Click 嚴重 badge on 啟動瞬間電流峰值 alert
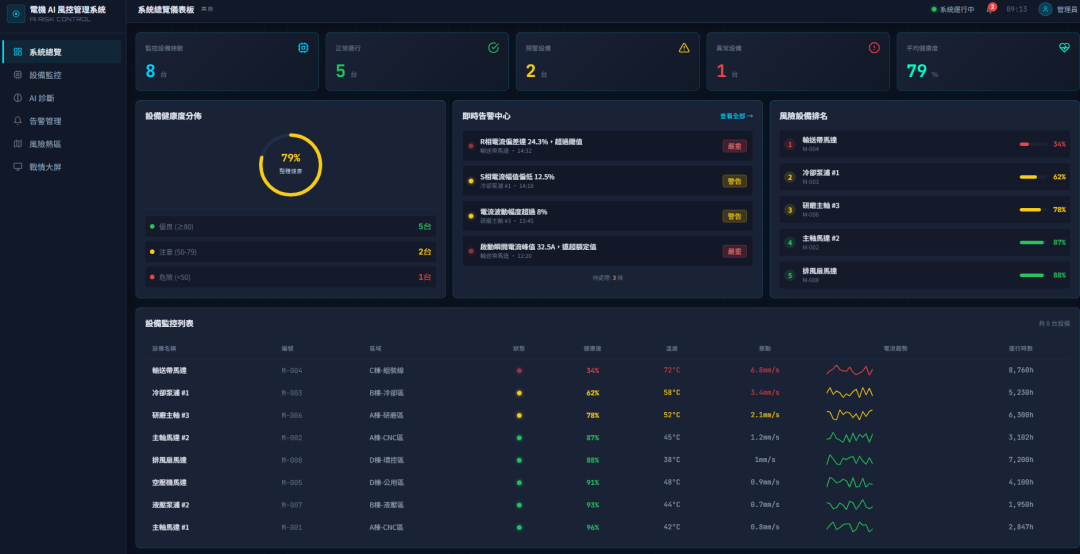 (x=734, y=252)
